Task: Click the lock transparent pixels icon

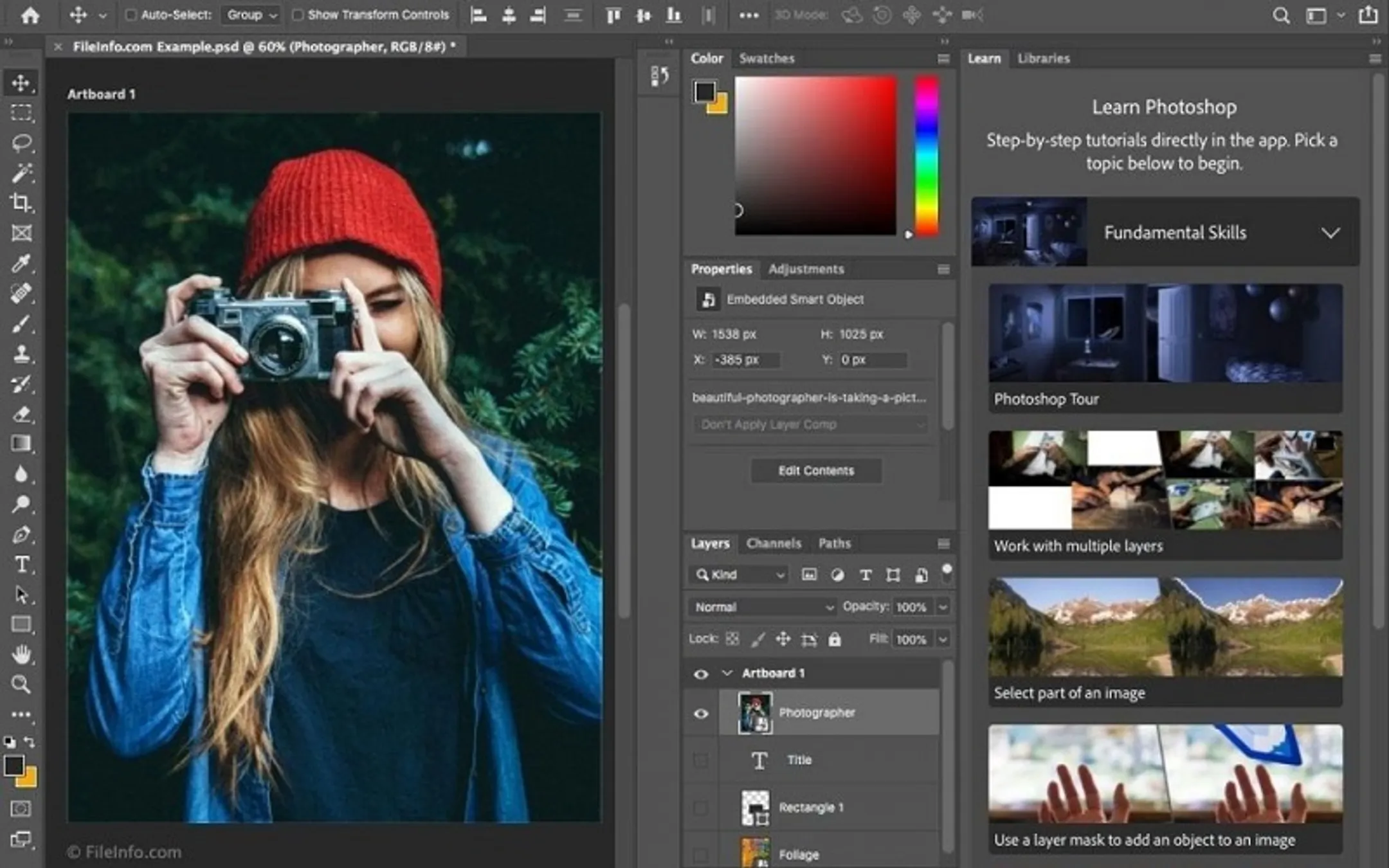Action: point(732,638)
